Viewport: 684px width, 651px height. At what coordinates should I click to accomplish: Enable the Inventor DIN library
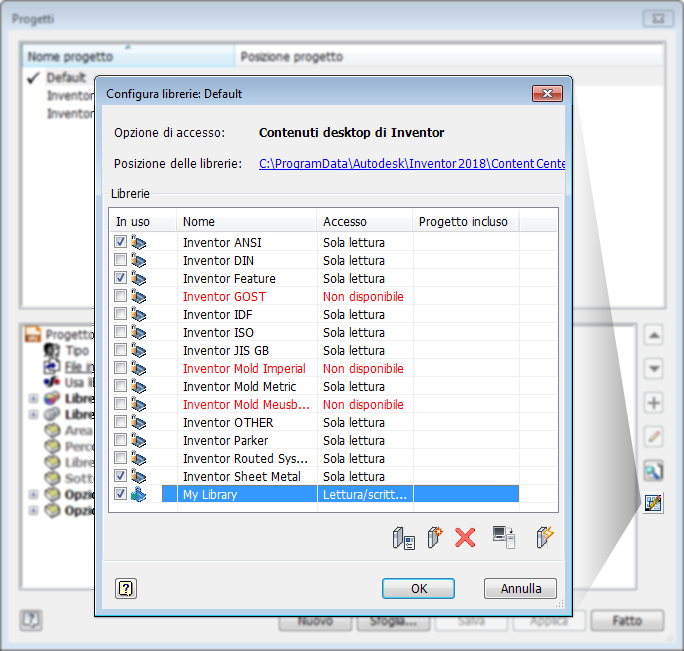pyautogui.click(x=120, y=260)
